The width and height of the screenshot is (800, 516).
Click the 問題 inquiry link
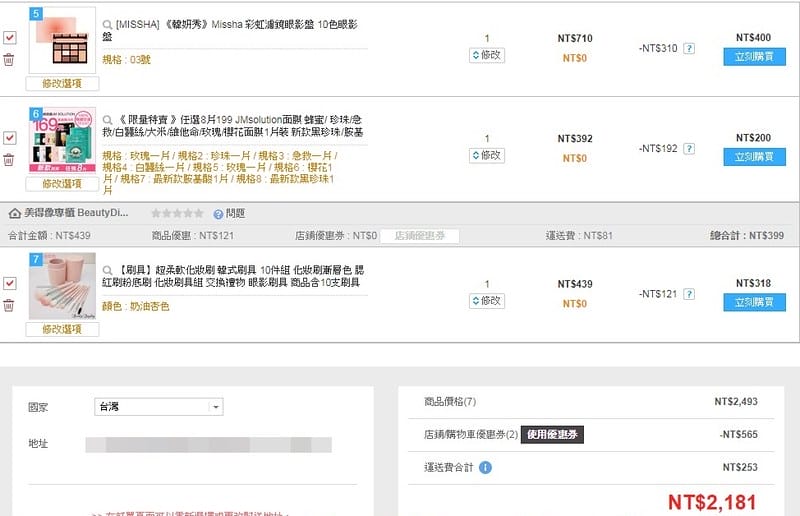(x=228, y=213)
